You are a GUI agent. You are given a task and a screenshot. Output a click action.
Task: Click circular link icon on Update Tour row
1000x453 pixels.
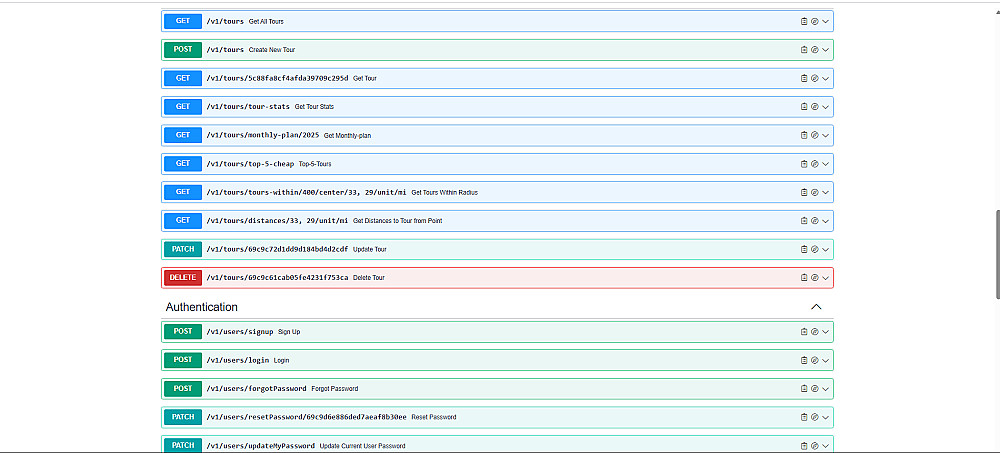(x=814, y=249)
